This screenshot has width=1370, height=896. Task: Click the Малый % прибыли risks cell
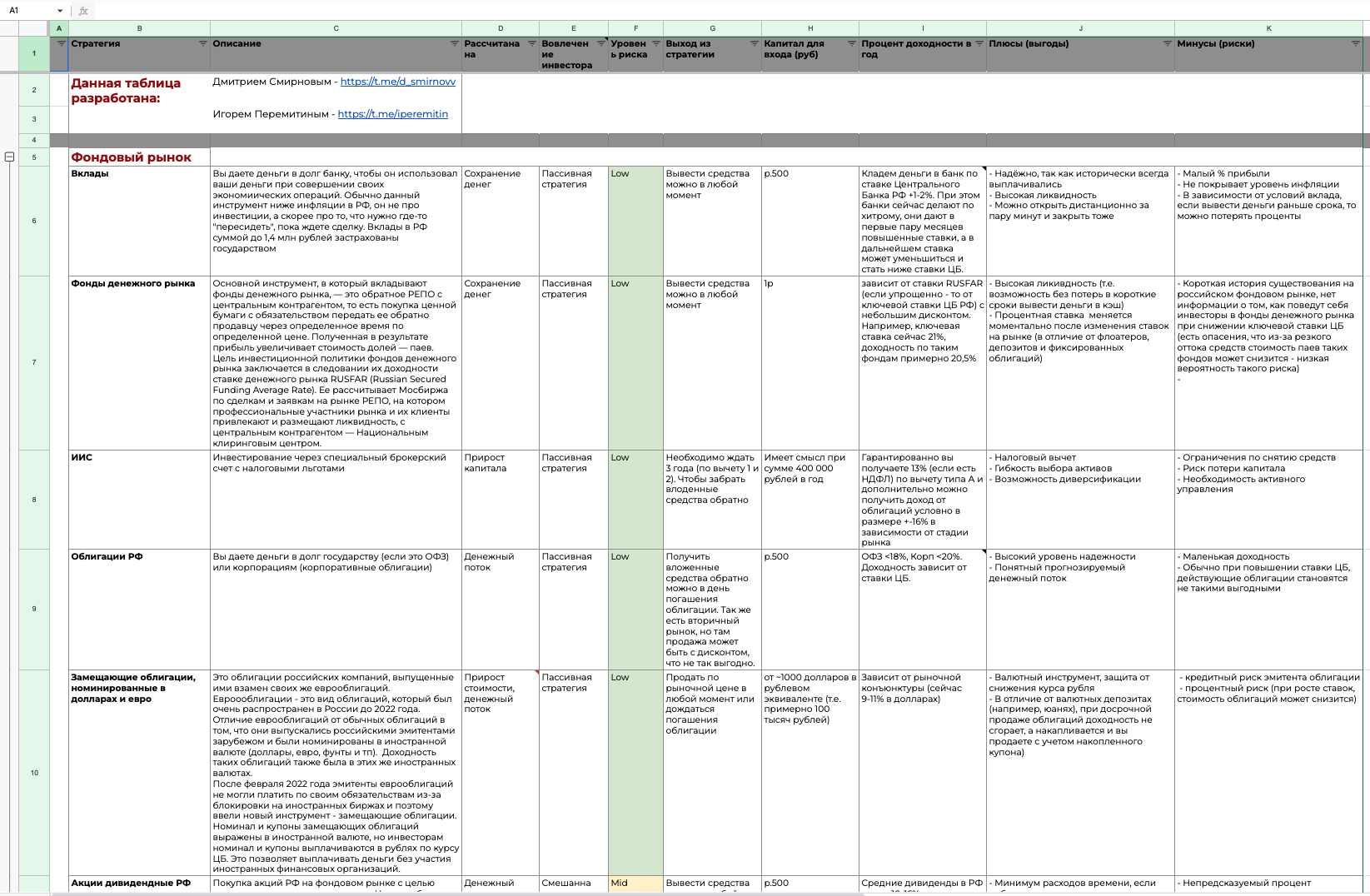pyautogui.click(x=1268, y=221)
